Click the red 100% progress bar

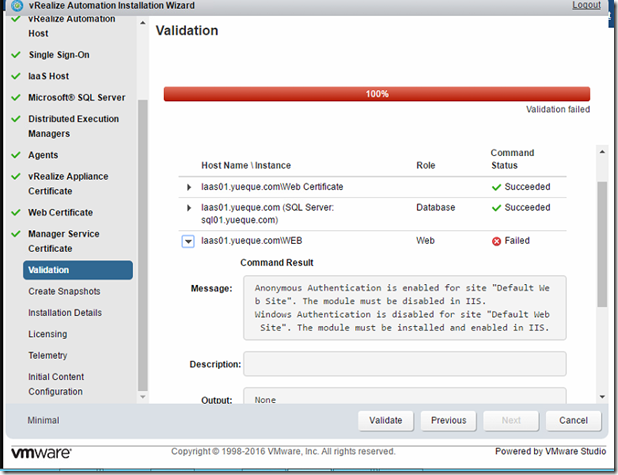377,94
